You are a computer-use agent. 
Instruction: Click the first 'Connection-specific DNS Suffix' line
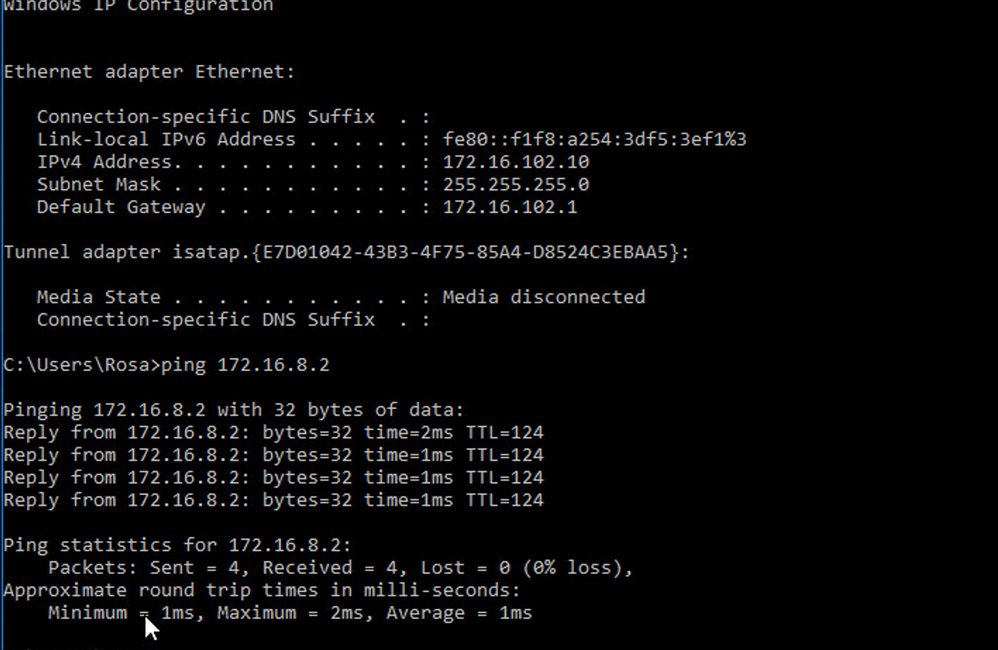pos(234,117)
